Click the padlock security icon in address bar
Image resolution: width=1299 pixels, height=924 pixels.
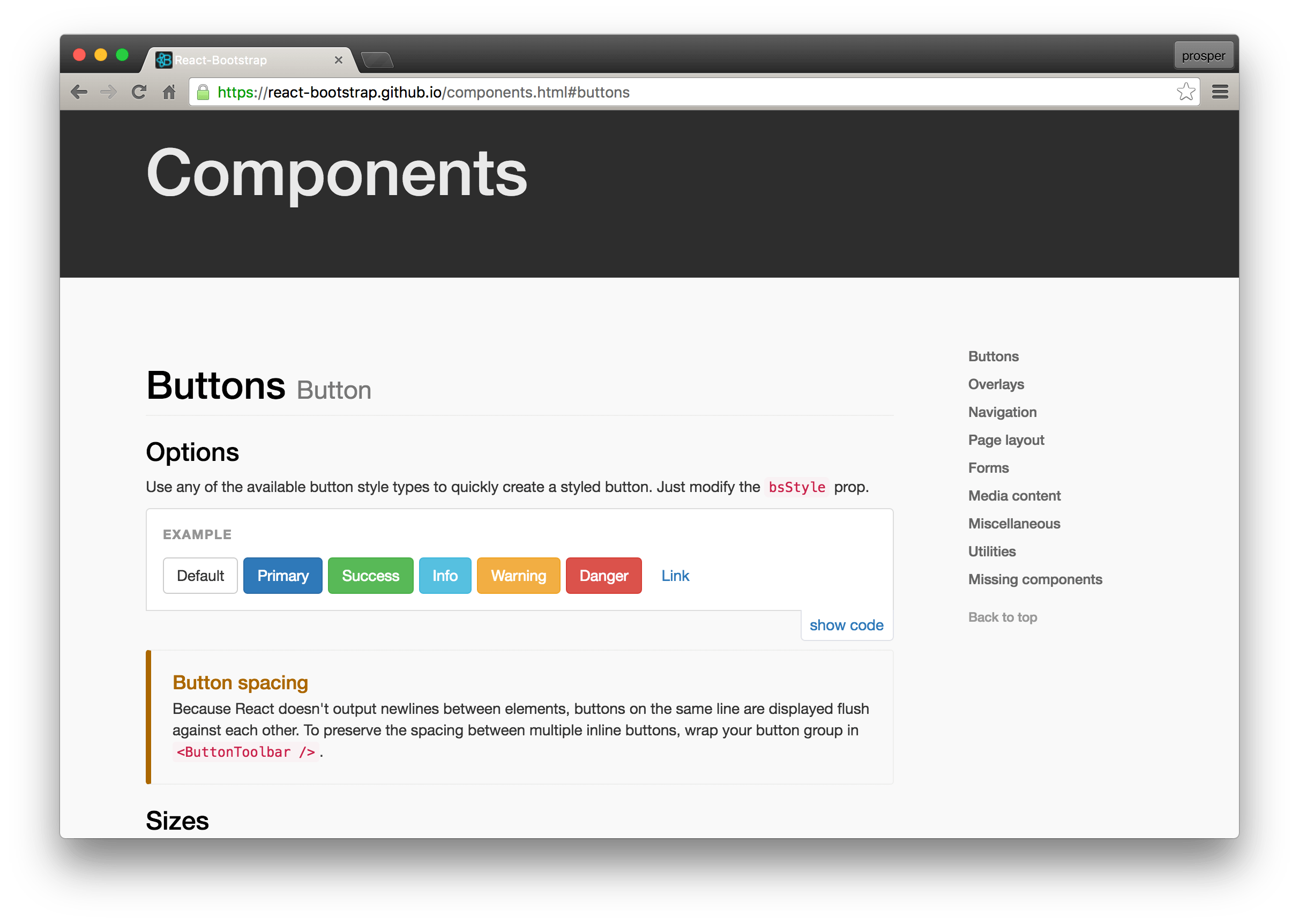click(x=202, y=92)
